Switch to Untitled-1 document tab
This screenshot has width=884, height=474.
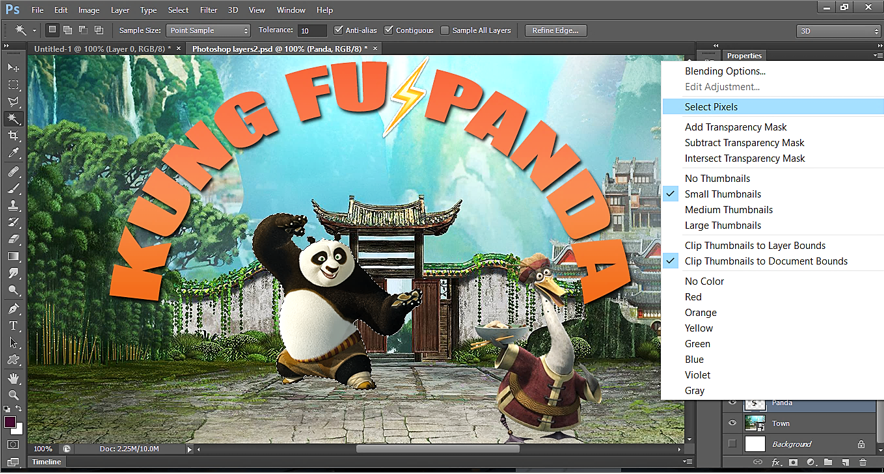(103, 49)
